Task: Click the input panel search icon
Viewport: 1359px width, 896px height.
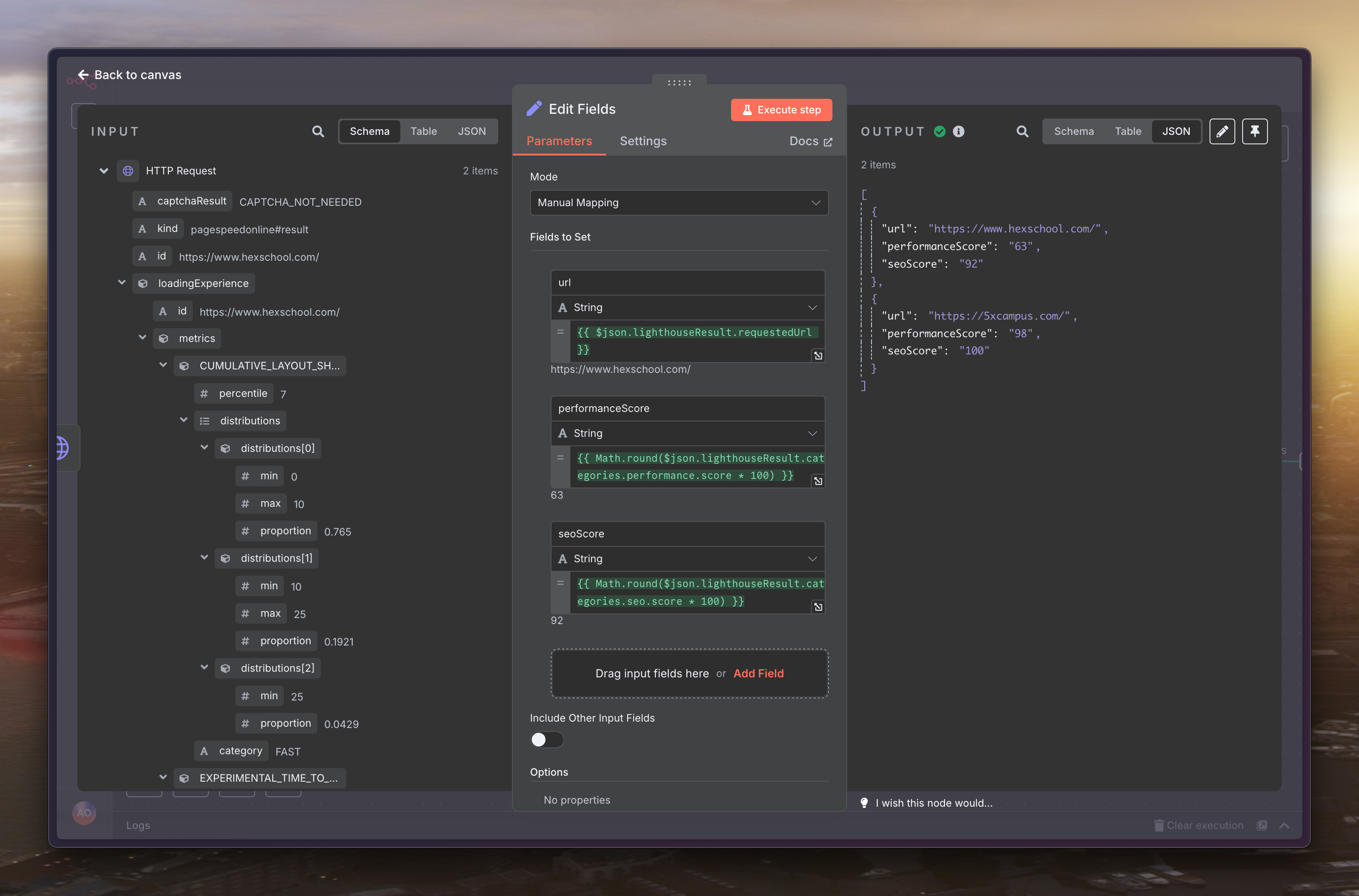Action: 318,131
